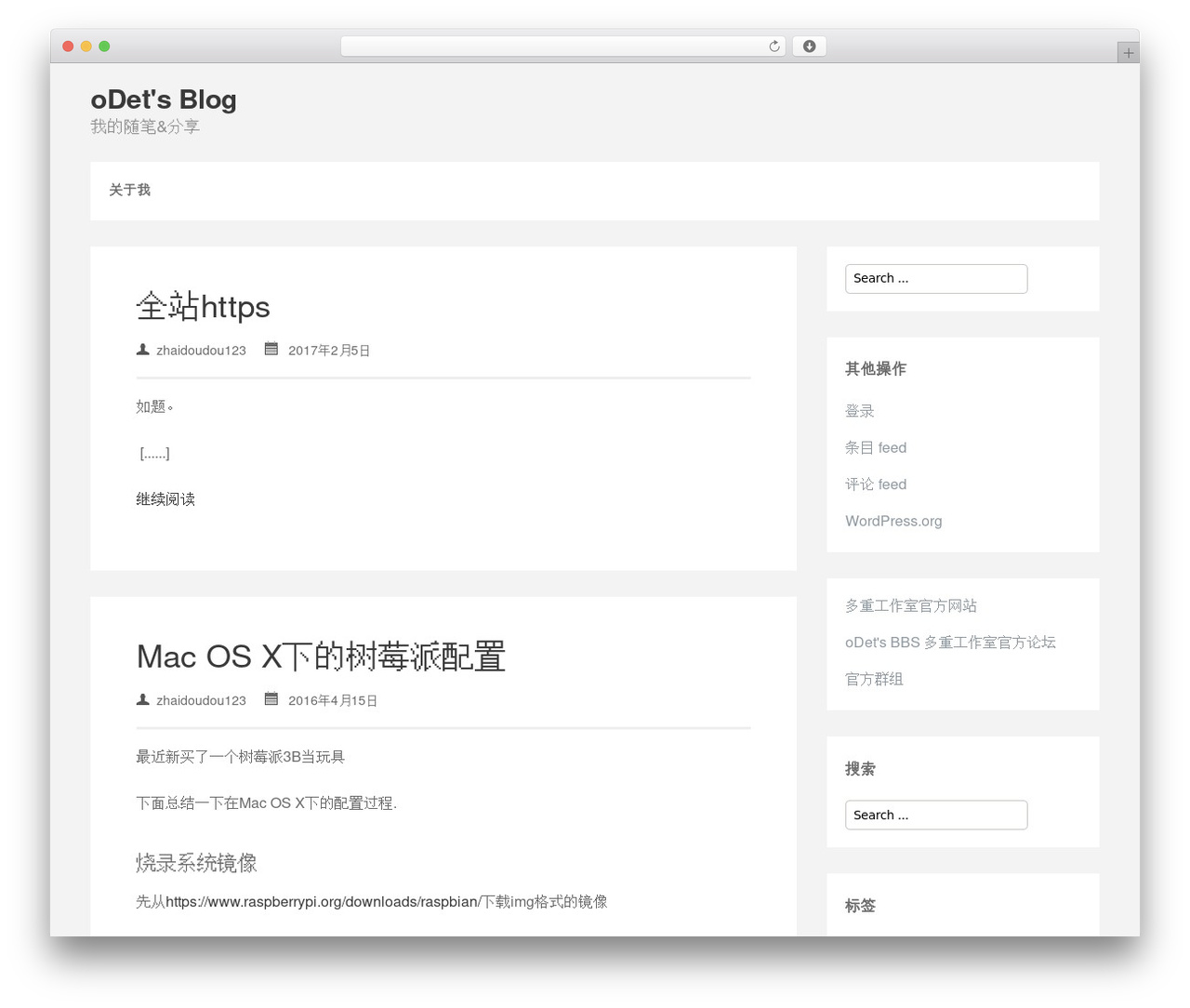Follow the raspberrypi.org downloads link
This screenshot has height=1008, width=1190.
pyautogui.click(x=322, y=901)
